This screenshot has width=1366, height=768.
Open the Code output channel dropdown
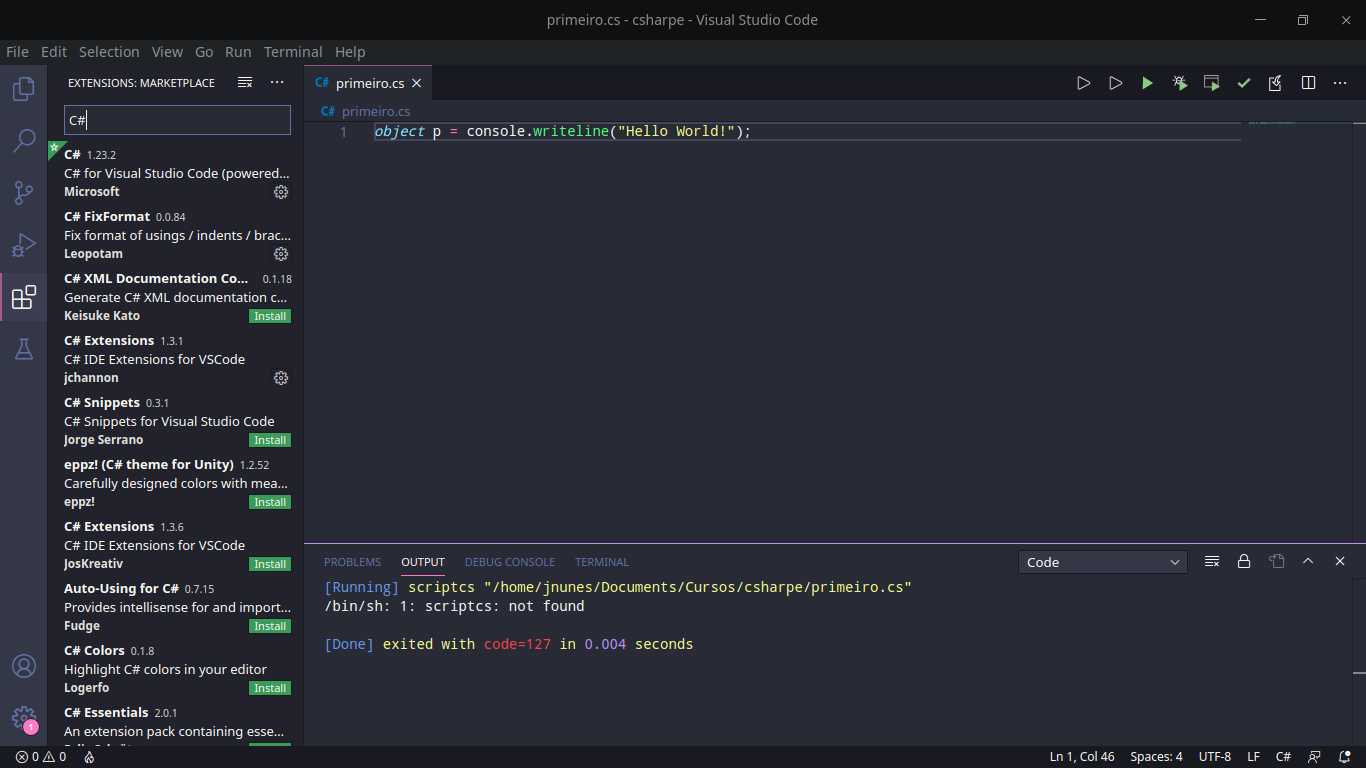(x=1103, y=562)
